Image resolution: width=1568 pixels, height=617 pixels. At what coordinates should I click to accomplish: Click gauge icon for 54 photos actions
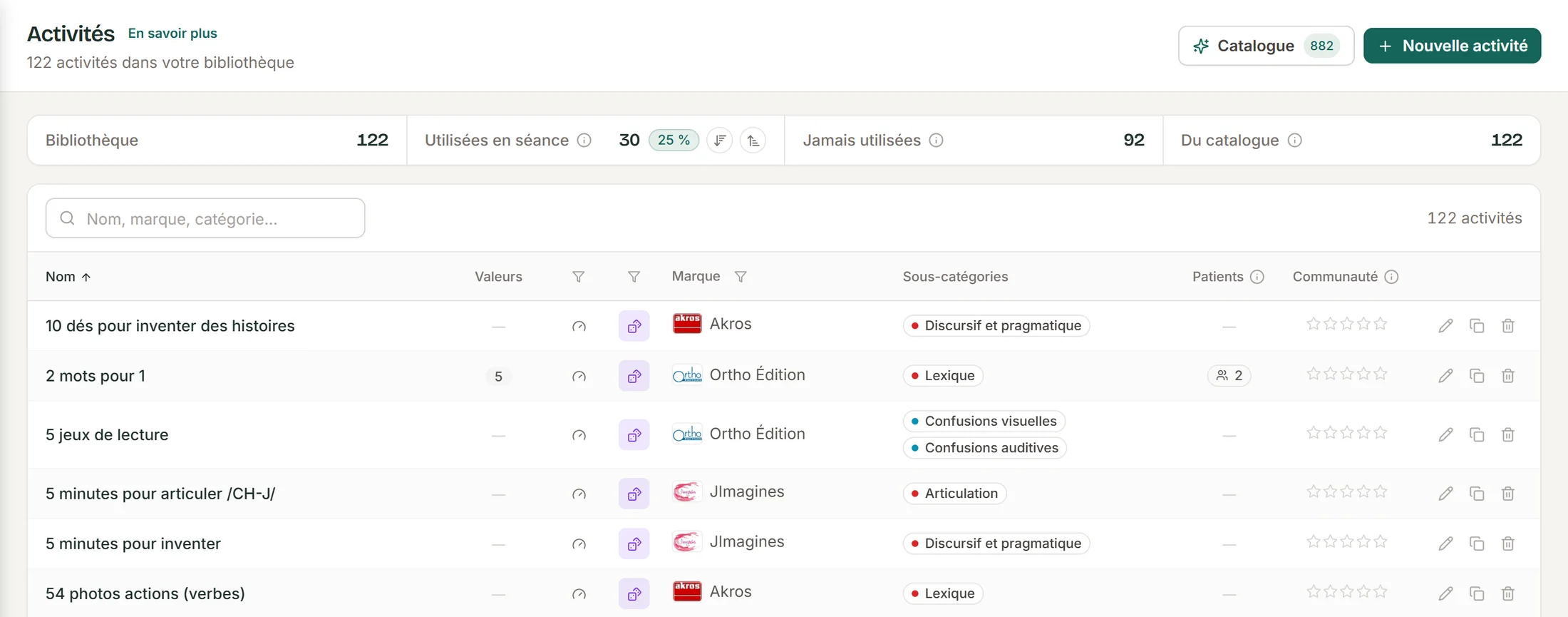tap(579, 594)
